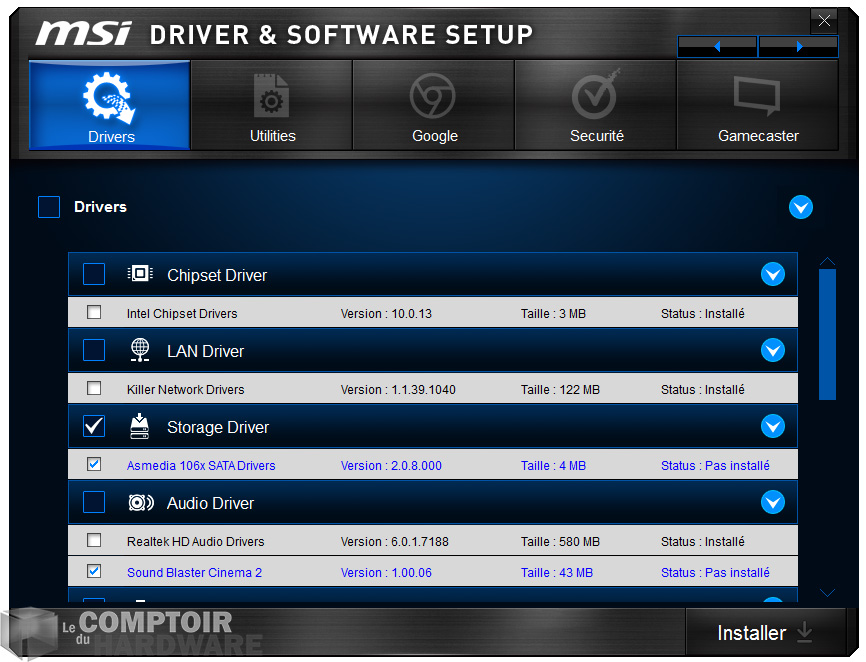Collapse the LAN Driver section chevron
Viewport: 866px width, 662px height.
773,350
